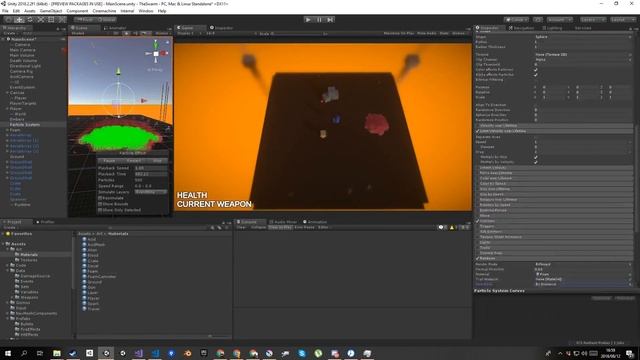Click Console Clear button

pyautogui.click(x=241, y=227)
